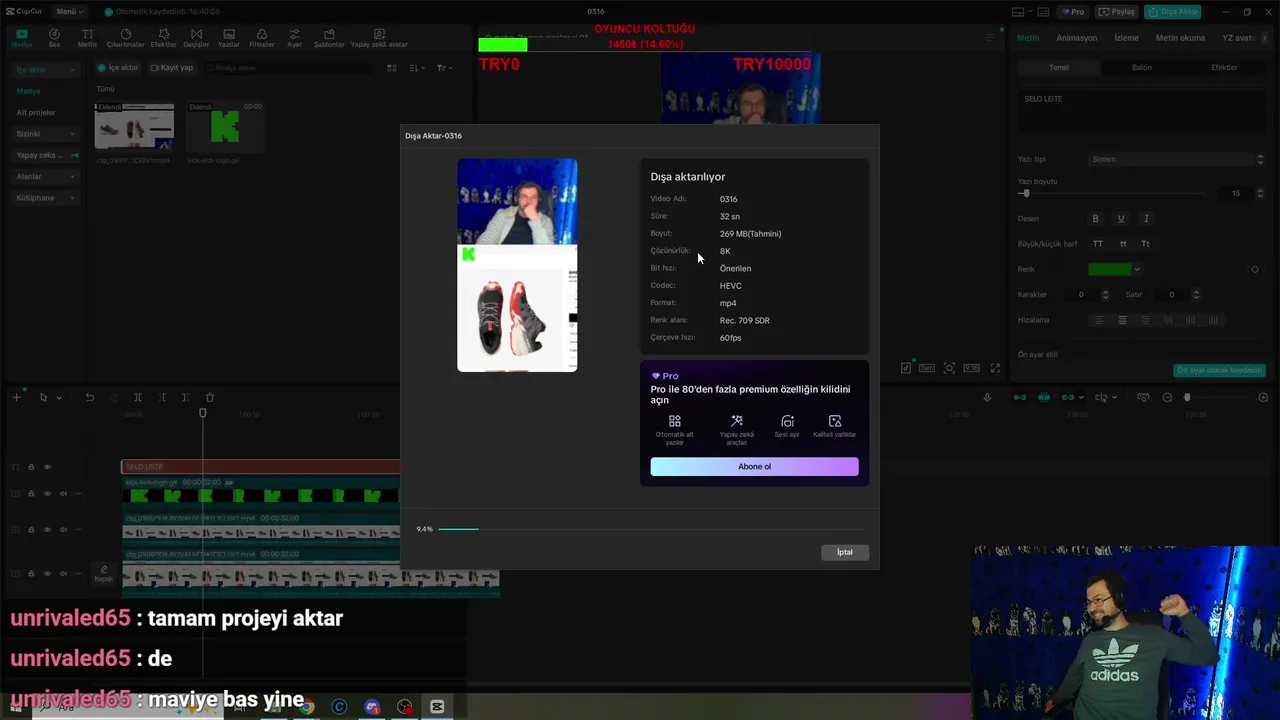Click Yapay zekâ araçları icon in Pro box

click(x=736, y=421)
